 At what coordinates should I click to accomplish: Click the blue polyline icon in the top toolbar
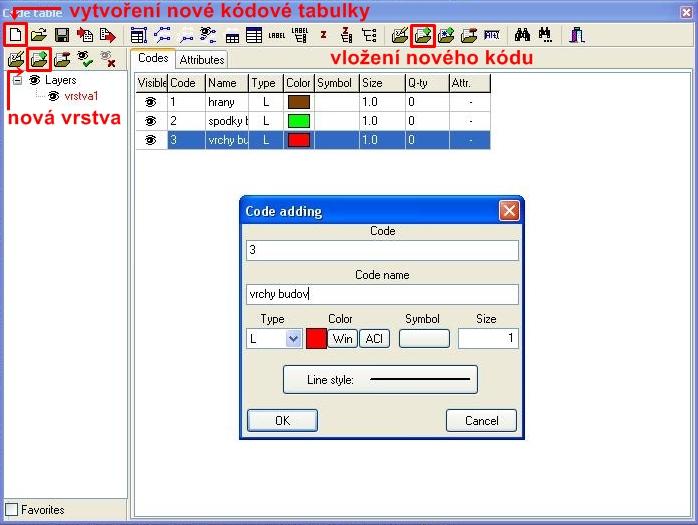click(162, 35)
